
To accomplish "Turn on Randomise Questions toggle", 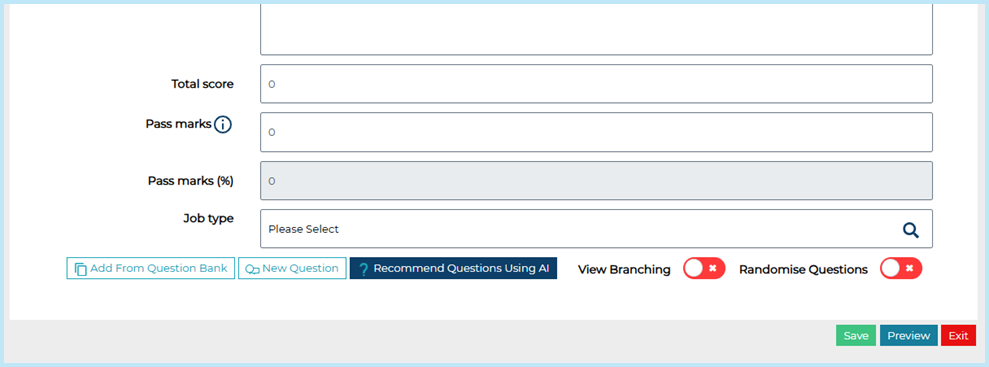I will (x=901, y=269).
